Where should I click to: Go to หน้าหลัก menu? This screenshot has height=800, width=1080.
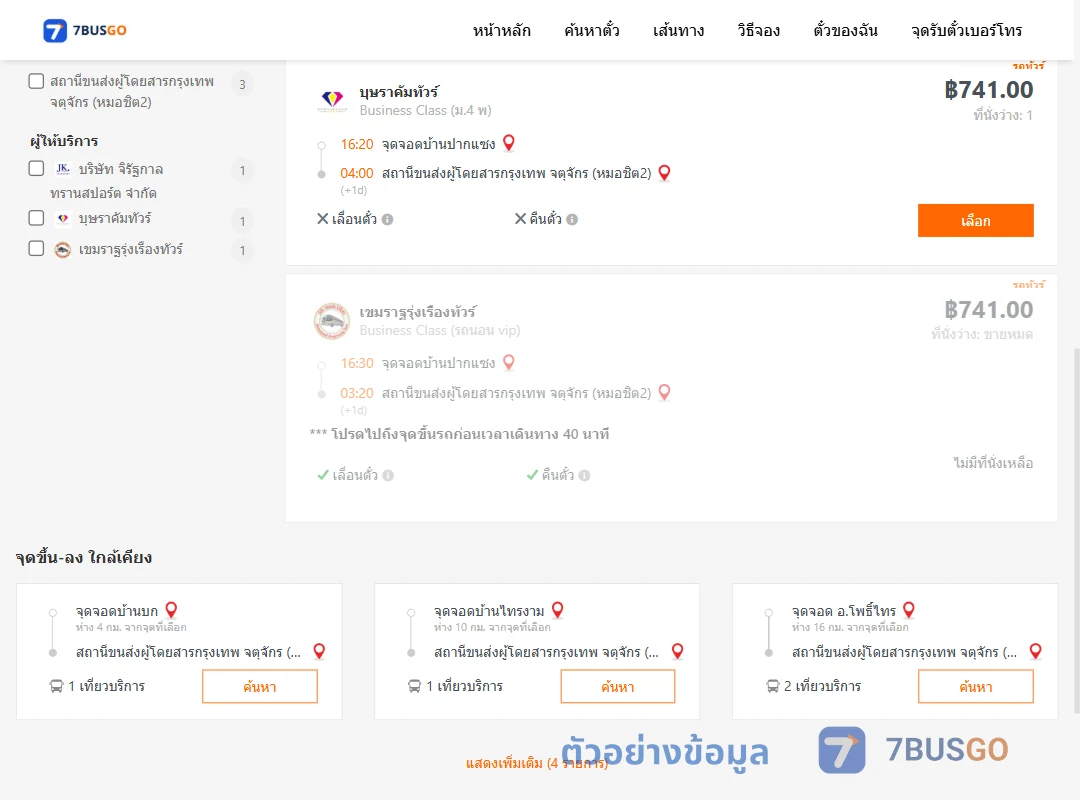[501, 30]
